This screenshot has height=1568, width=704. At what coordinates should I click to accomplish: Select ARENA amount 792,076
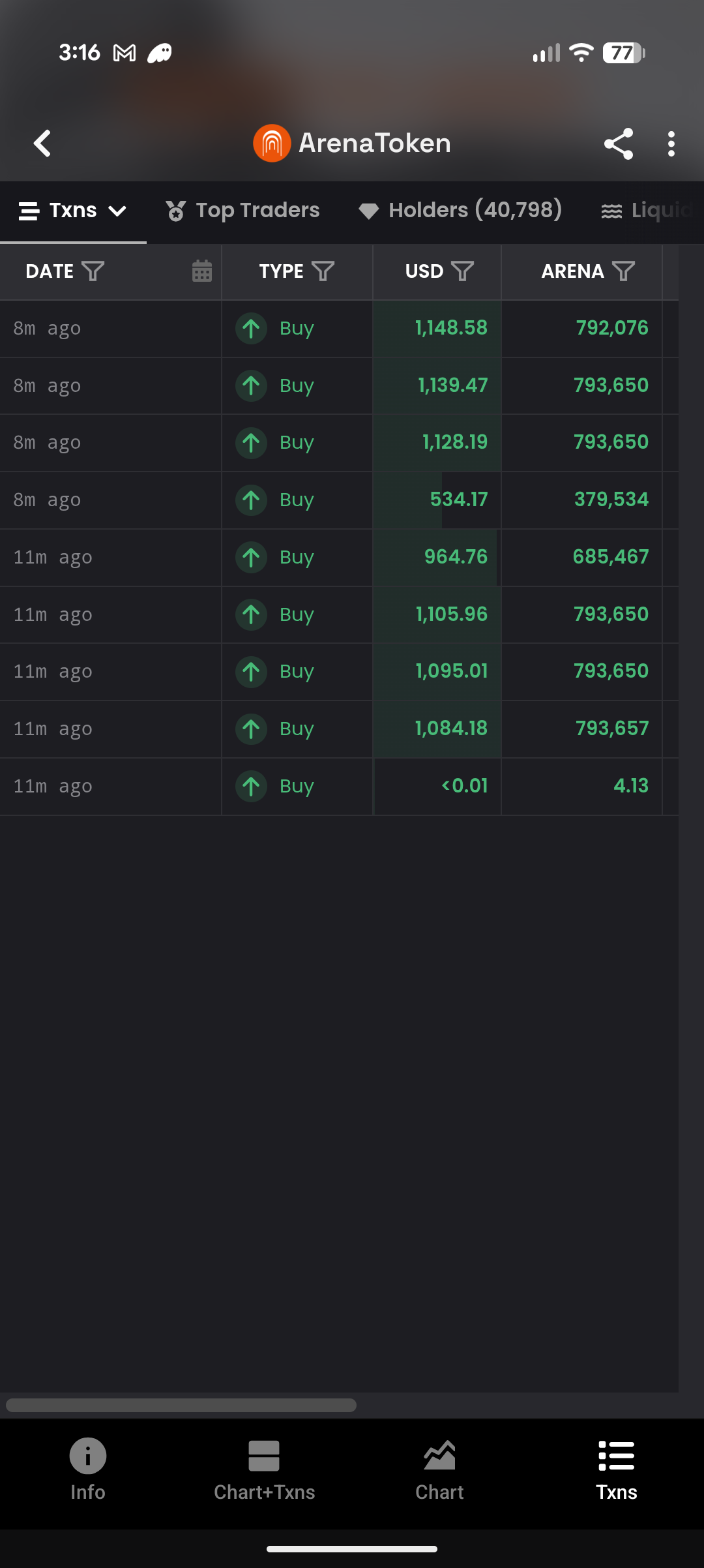pyautogui.click(x=612, y=327)
